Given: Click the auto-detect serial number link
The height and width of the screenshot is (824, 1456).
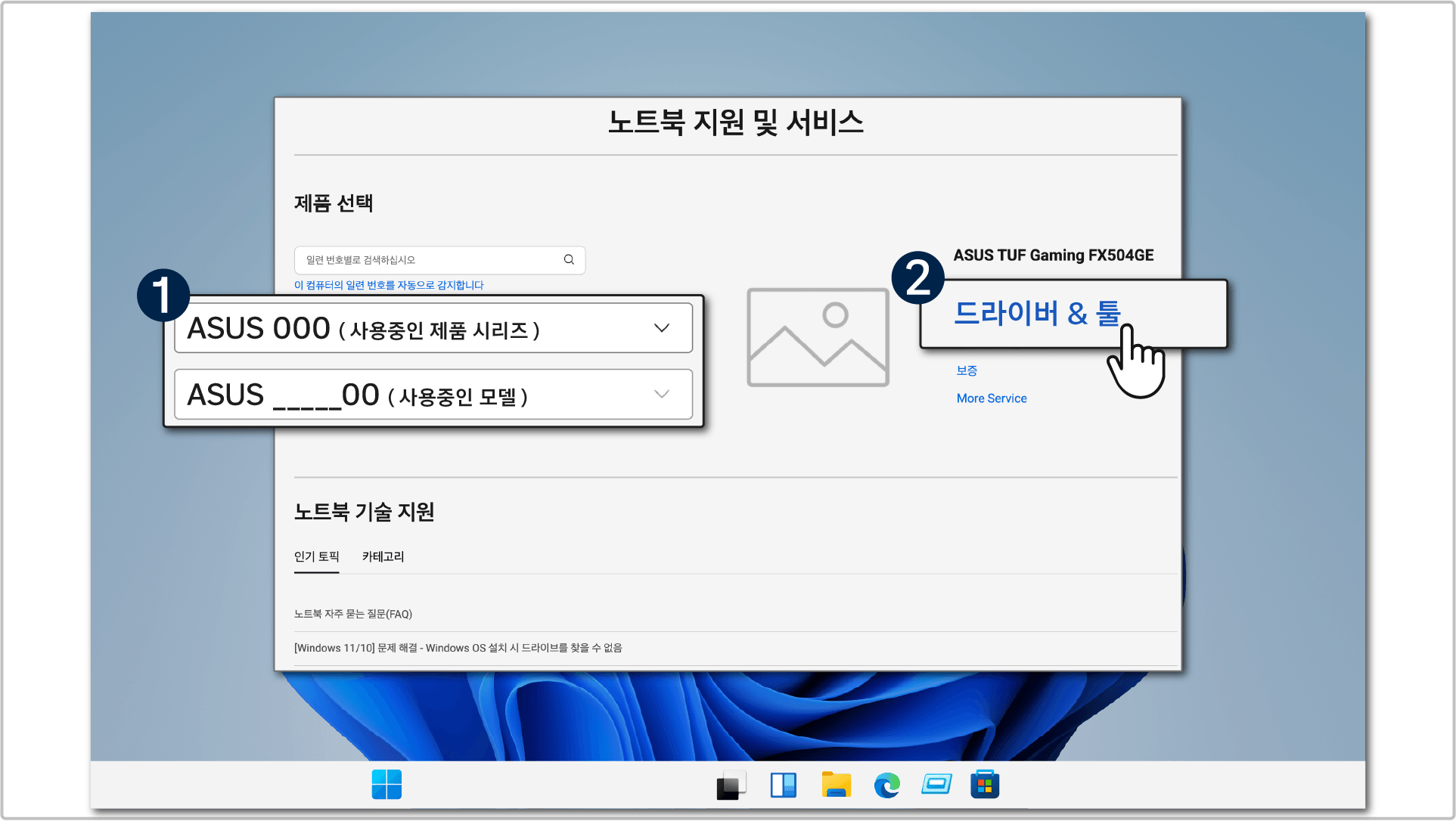Looking at the screenshot, I should (x=389, y=285).
